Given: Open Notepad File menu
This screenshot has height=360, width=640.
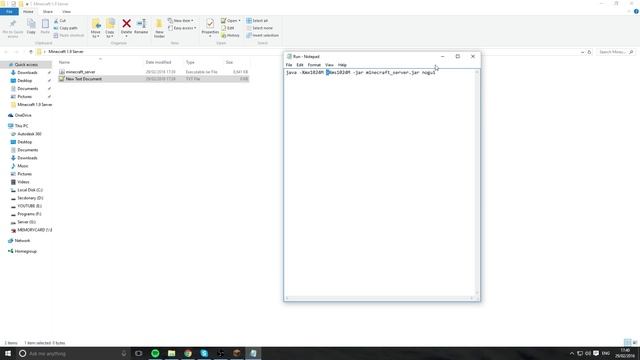Looking at the screenshot, I should tap(289, 65).
